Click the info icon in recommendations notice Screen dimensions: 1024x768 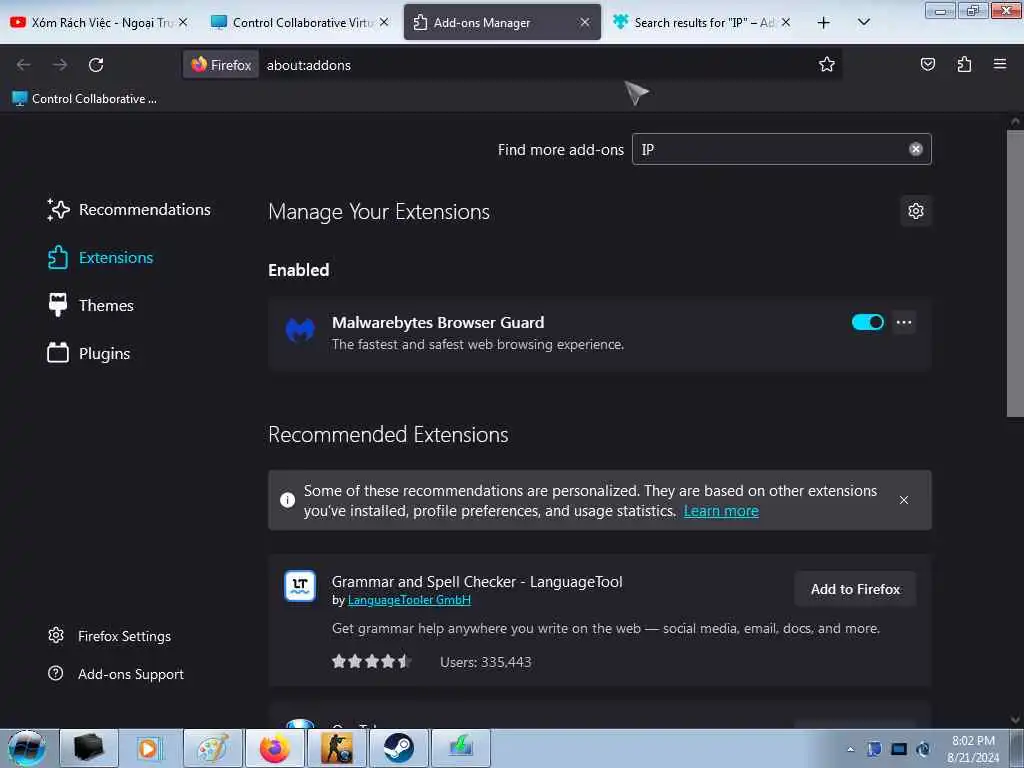(287, 500)
